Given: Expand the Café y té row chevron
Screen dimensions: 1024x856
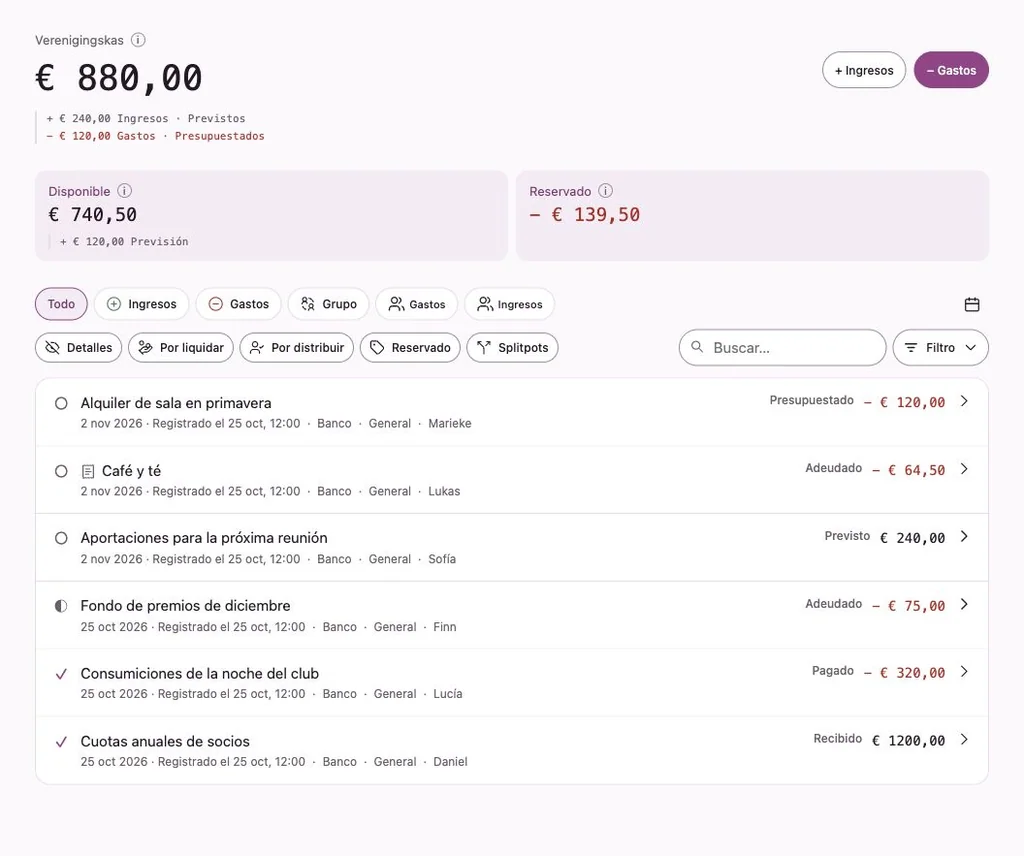Looking at the screenshot, I should pyautogui.click(x=964, y=469).
